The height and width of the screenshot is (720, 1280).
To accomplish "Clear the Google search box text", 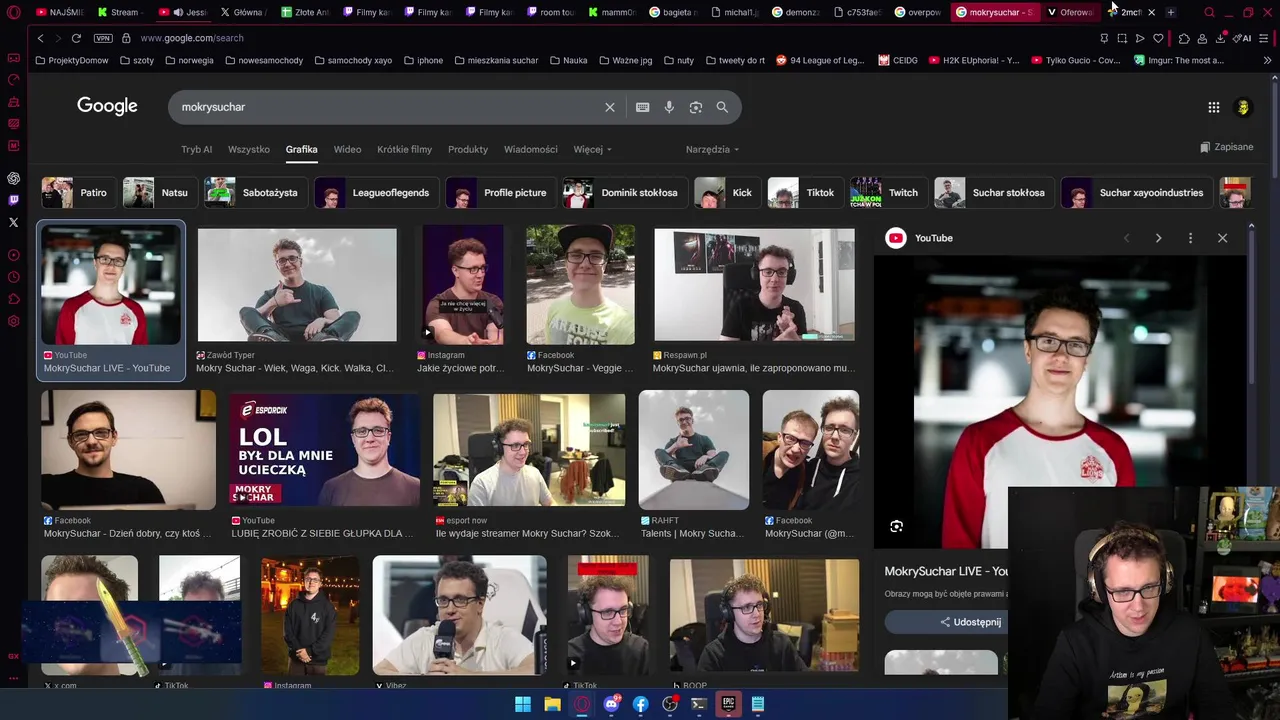I will tap(609, 107).
